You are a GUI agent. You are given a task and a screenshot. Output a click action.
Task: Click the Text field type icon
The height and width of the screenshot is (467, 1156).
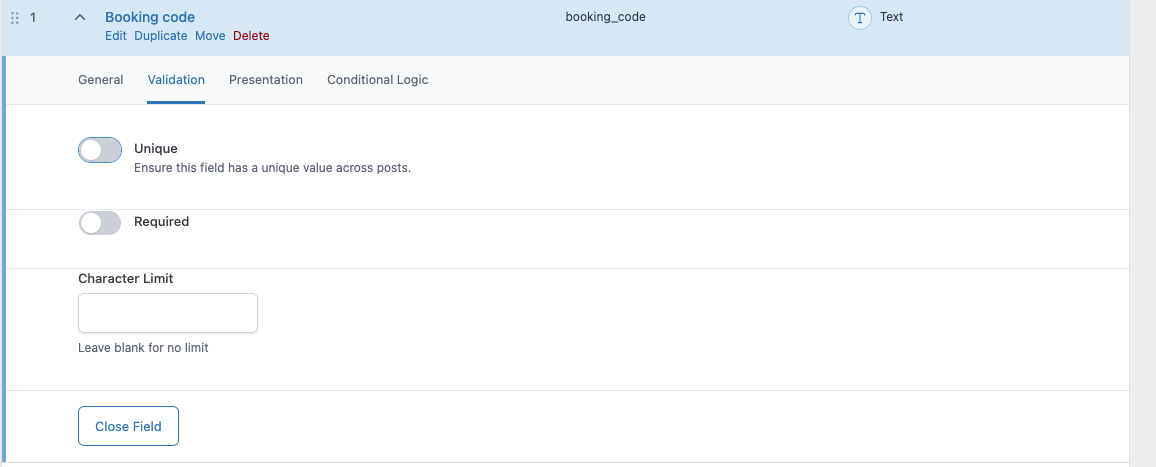(860, 18)
